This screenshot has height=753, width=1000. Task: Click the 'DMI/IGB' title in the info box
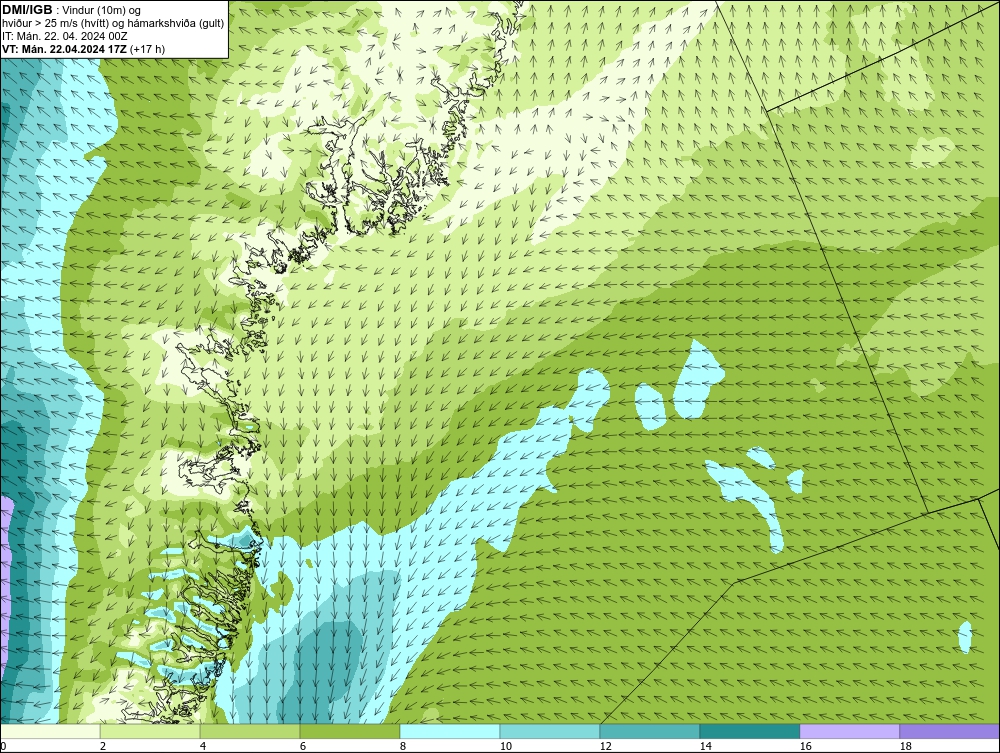pyautogui.click(x=27, y=10)
